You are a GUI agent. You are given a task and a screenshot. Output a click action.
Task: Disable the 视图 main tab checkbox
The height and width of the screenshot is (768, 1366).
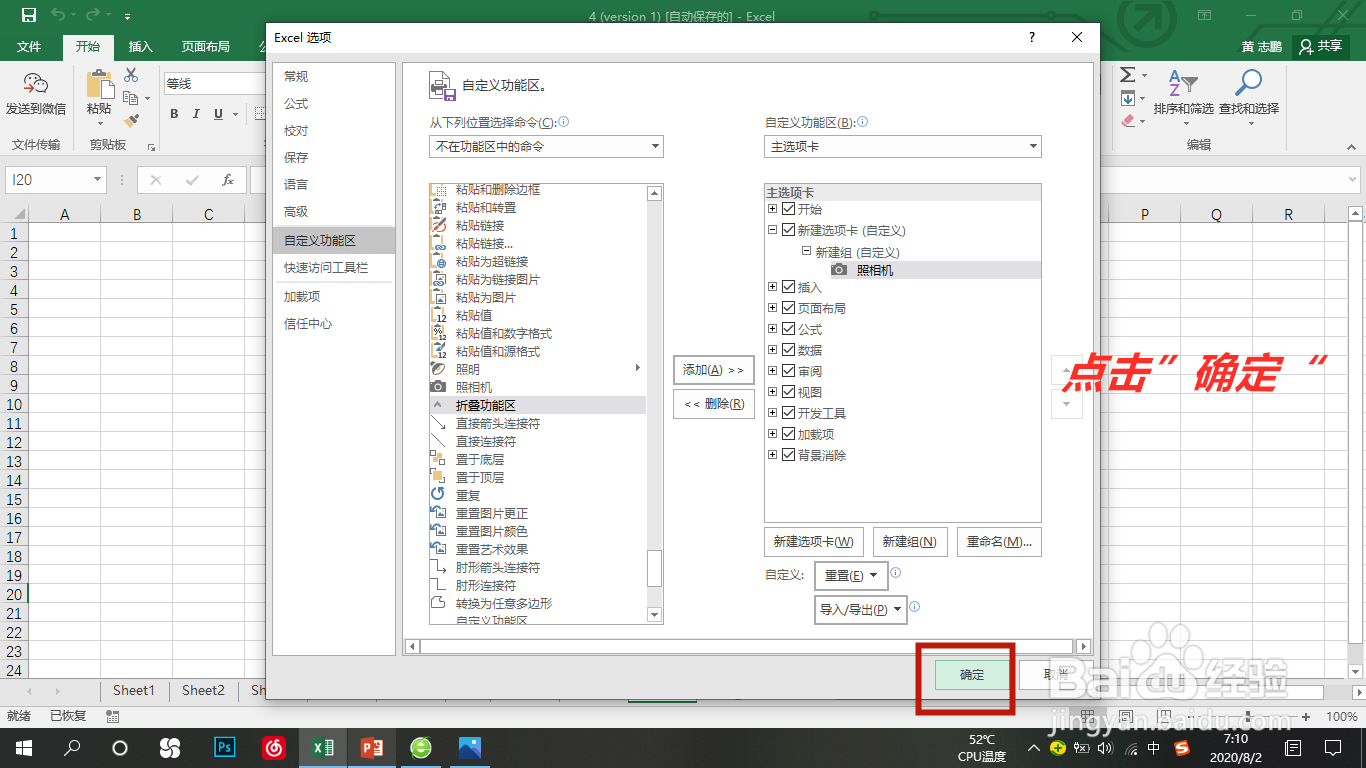790,391
